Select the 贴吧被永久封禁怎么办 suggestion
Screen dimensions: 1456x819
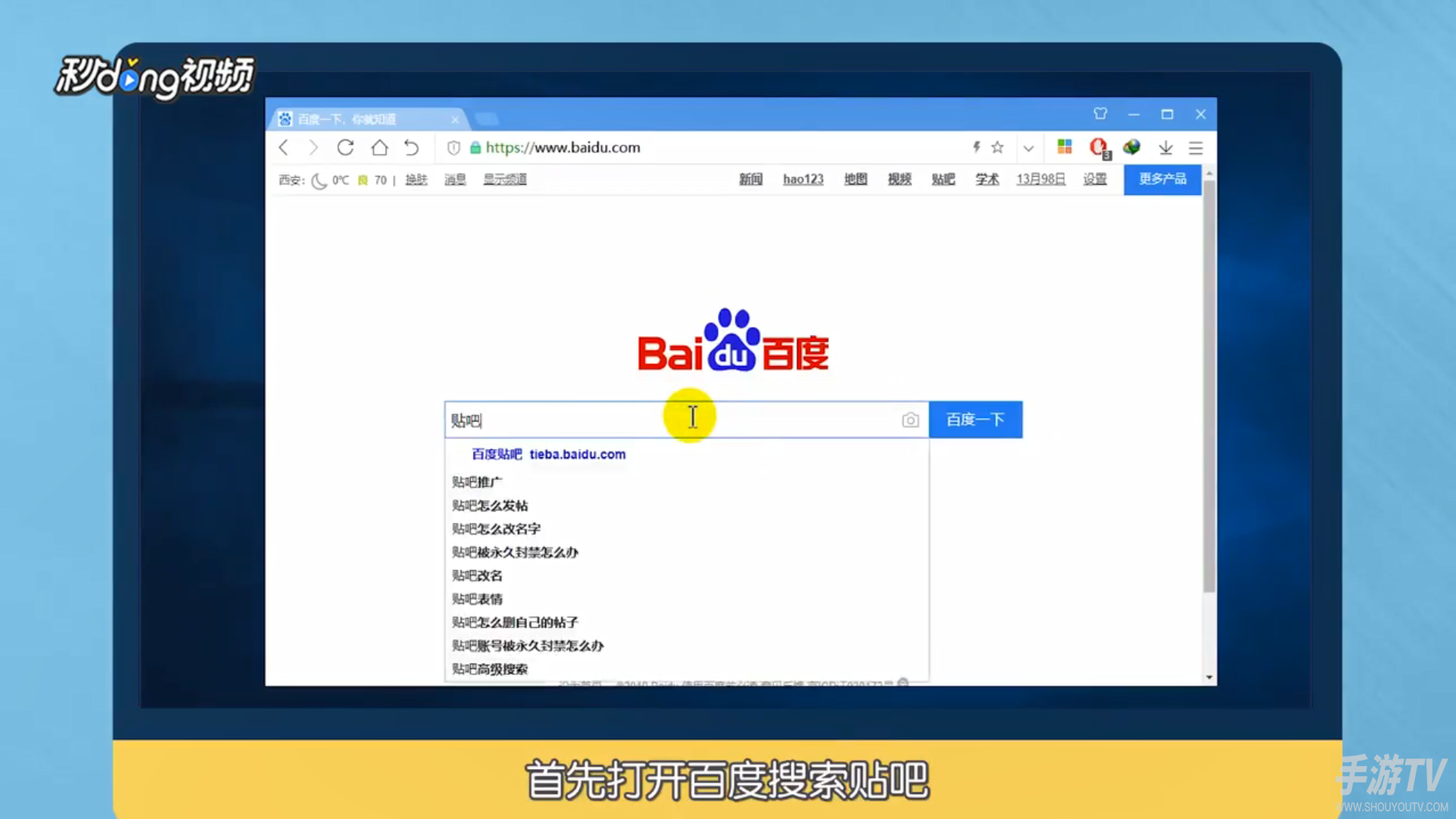[686, 553]
